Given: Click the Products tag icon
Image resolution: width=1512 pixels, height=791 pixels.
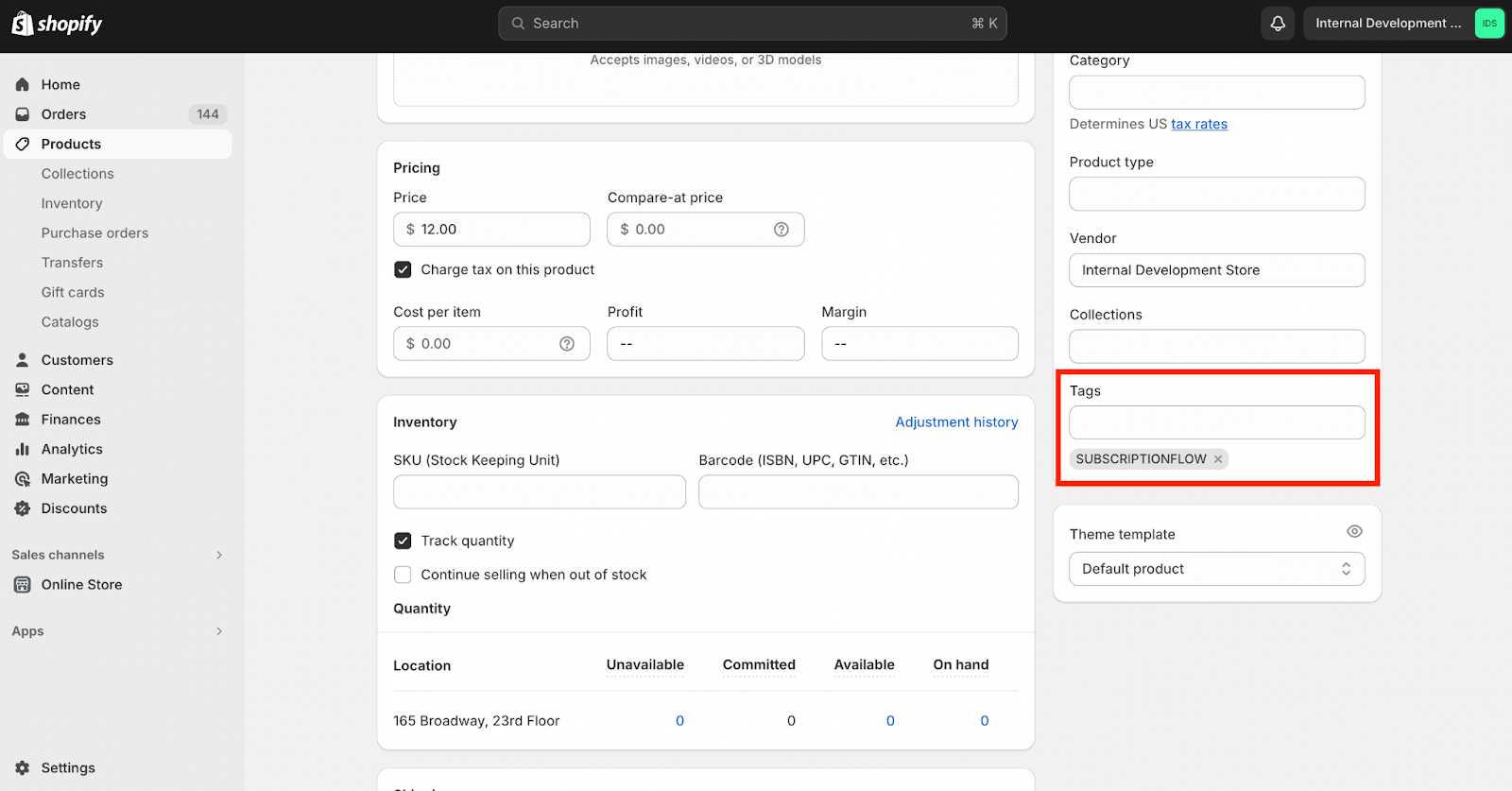Looking at the screenshot, I should (x=23, y=145).
